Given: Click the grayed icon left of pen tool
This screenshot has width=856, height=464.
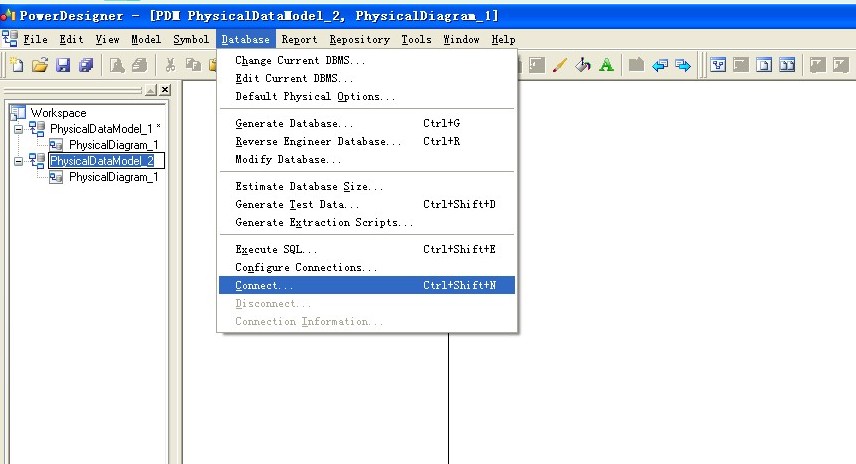Looking at the screenshot, I should 537,66.
